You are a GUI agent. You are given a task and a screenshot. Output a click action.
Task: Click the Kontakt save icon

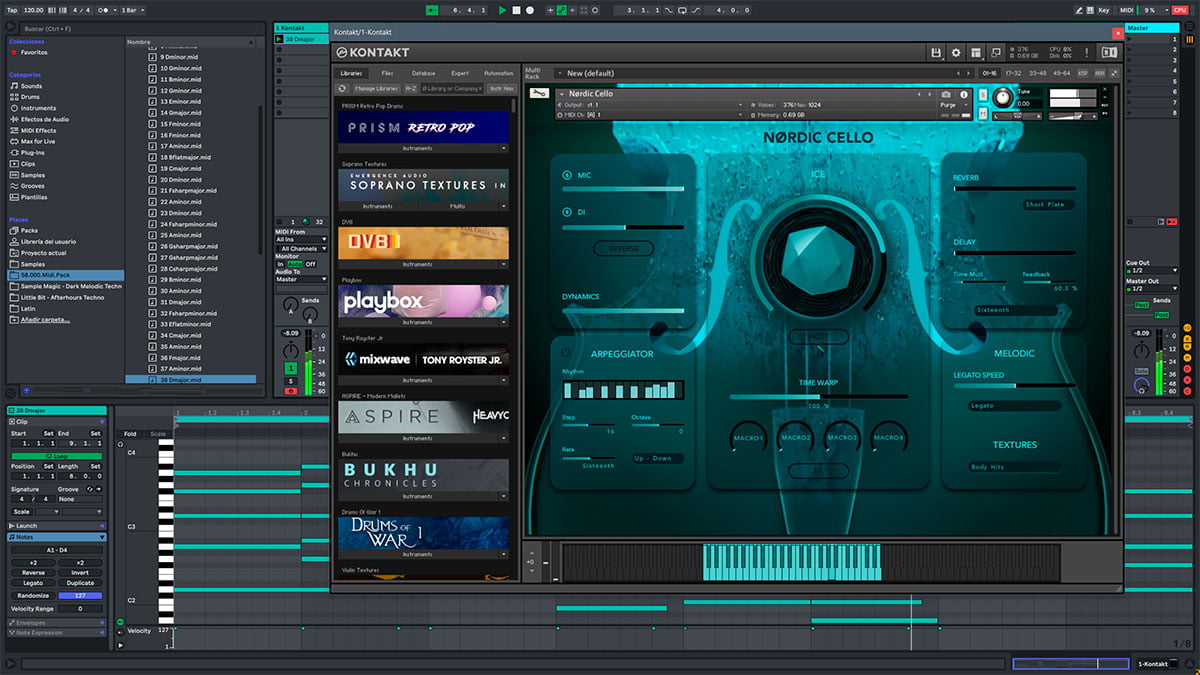[935, 53]
